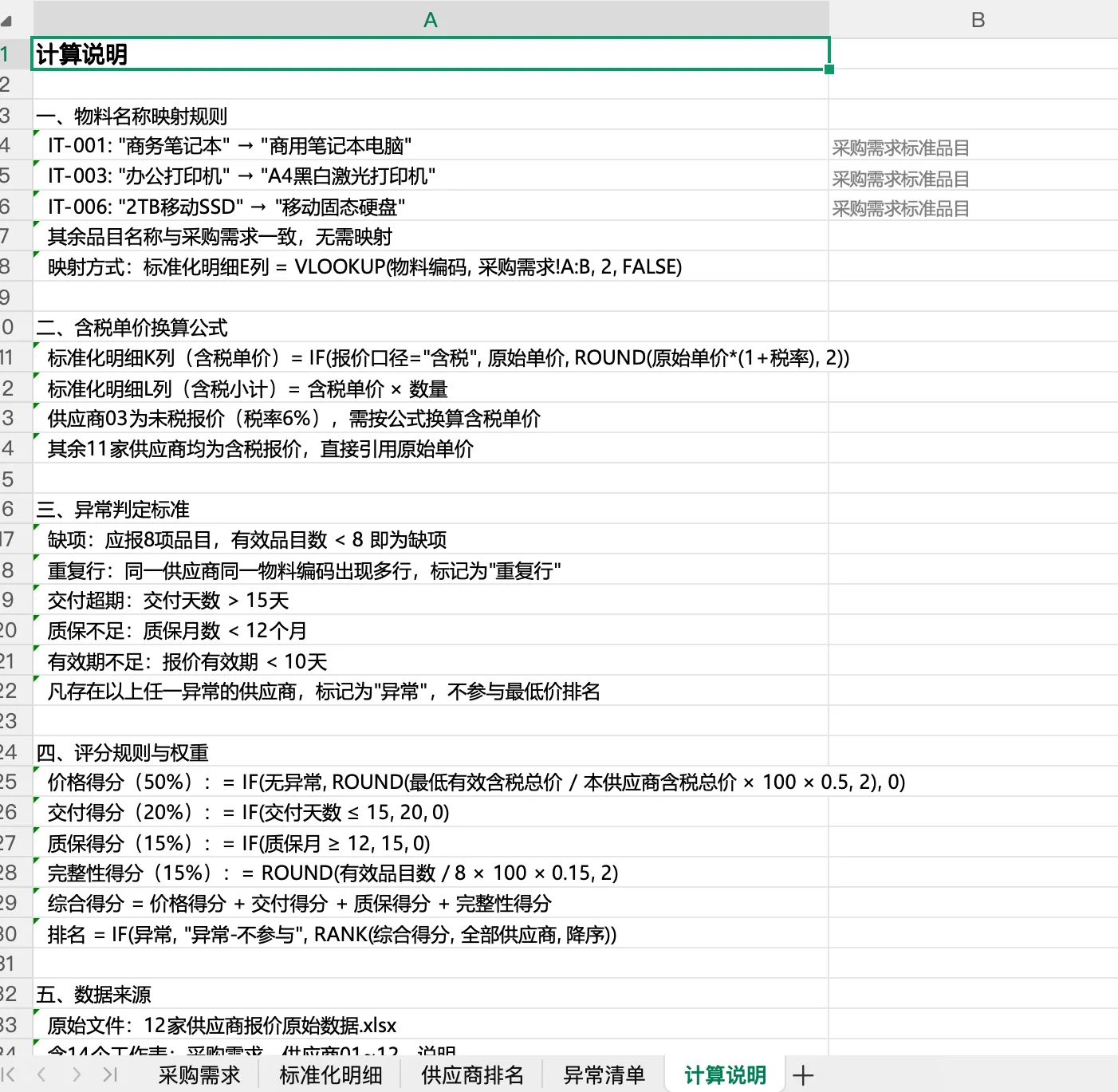
Task: Go to the 异常清单 sheet tab
Action: pyautogui.click(x=604, y=1074)
